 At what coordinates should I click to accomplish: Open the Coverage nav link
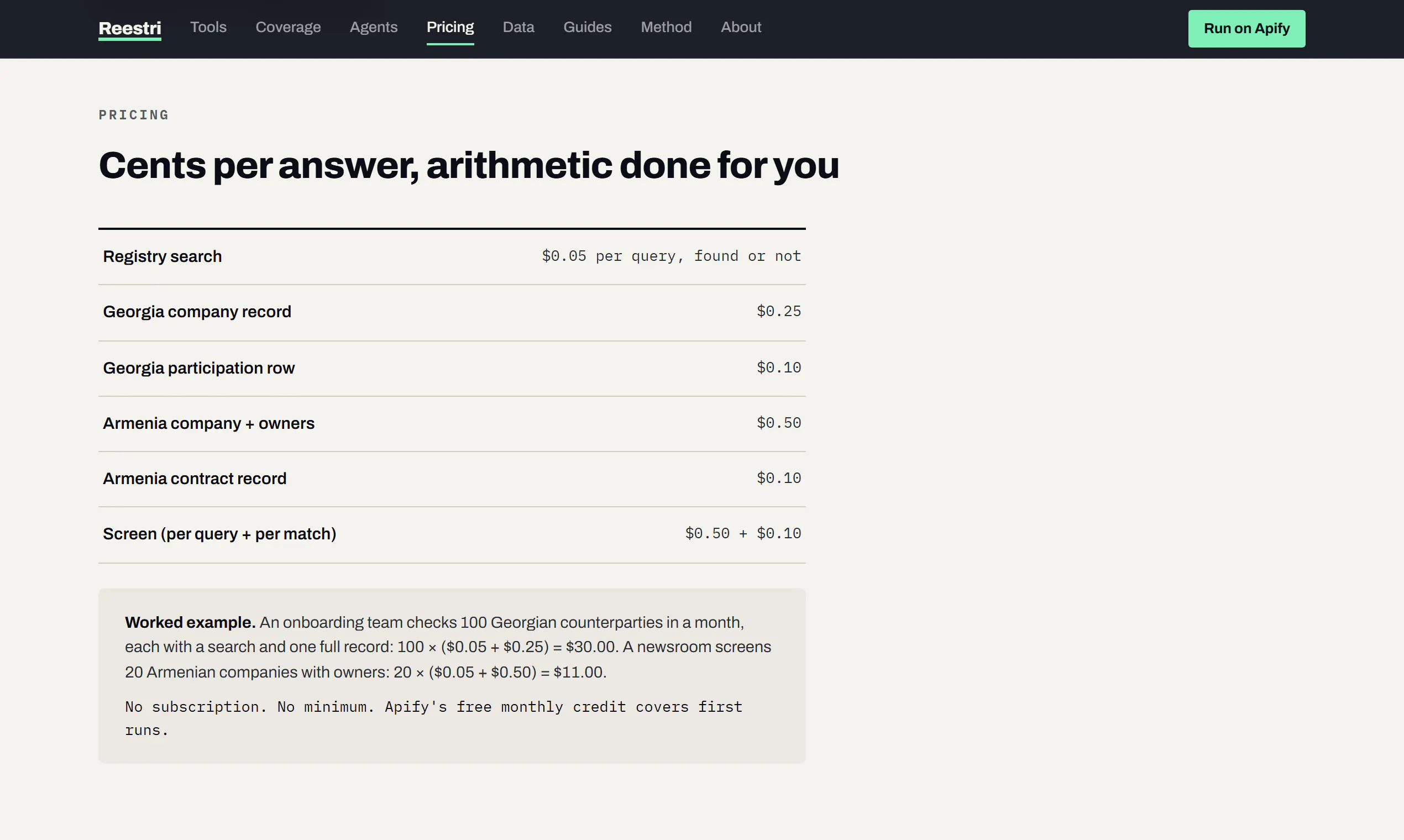pyautogui.click(x=288, y=27)
